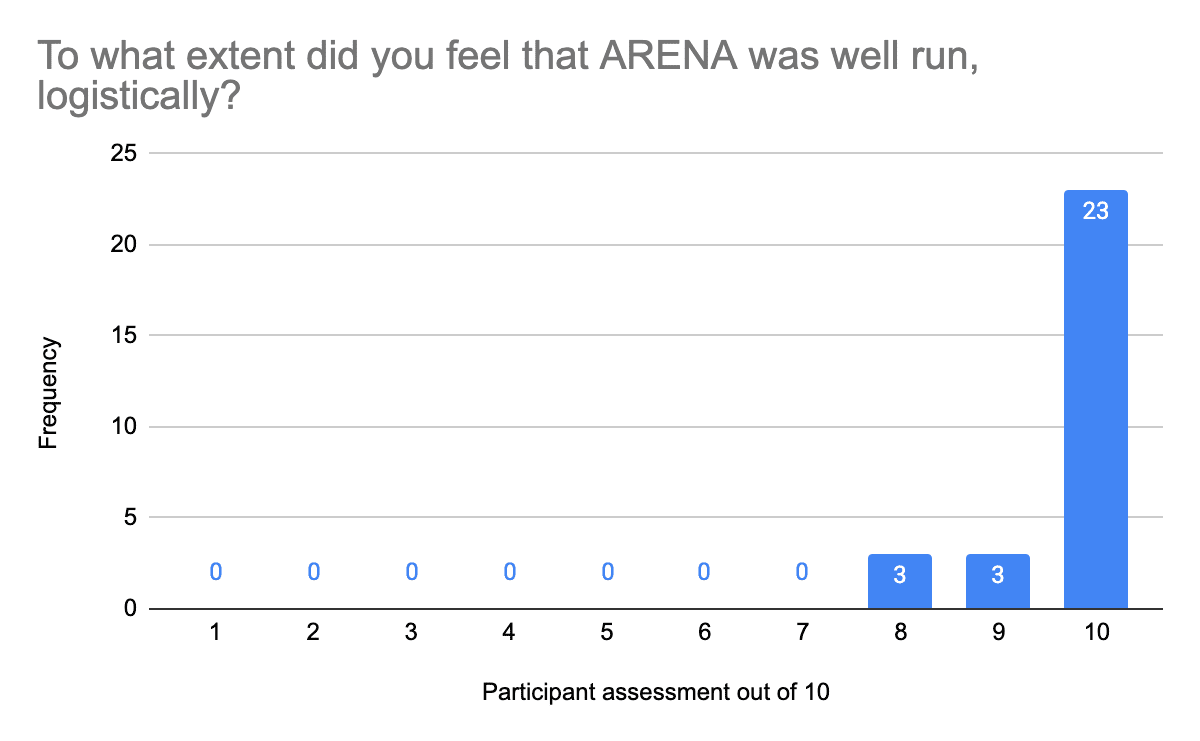1200x741 pixels.
Task: Click the zero data label above rating 7
Action: tap(803, 572)
